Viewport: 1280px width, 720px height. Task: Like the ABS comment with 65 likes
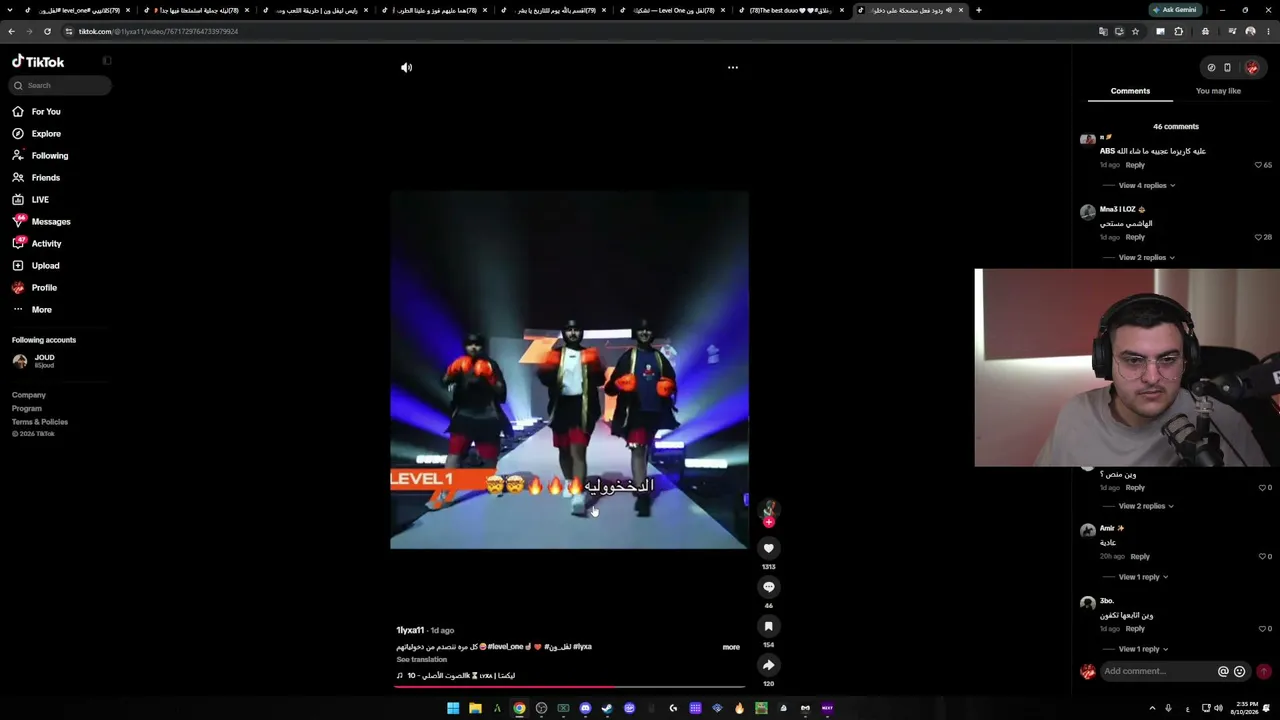tap(1258, 165)
